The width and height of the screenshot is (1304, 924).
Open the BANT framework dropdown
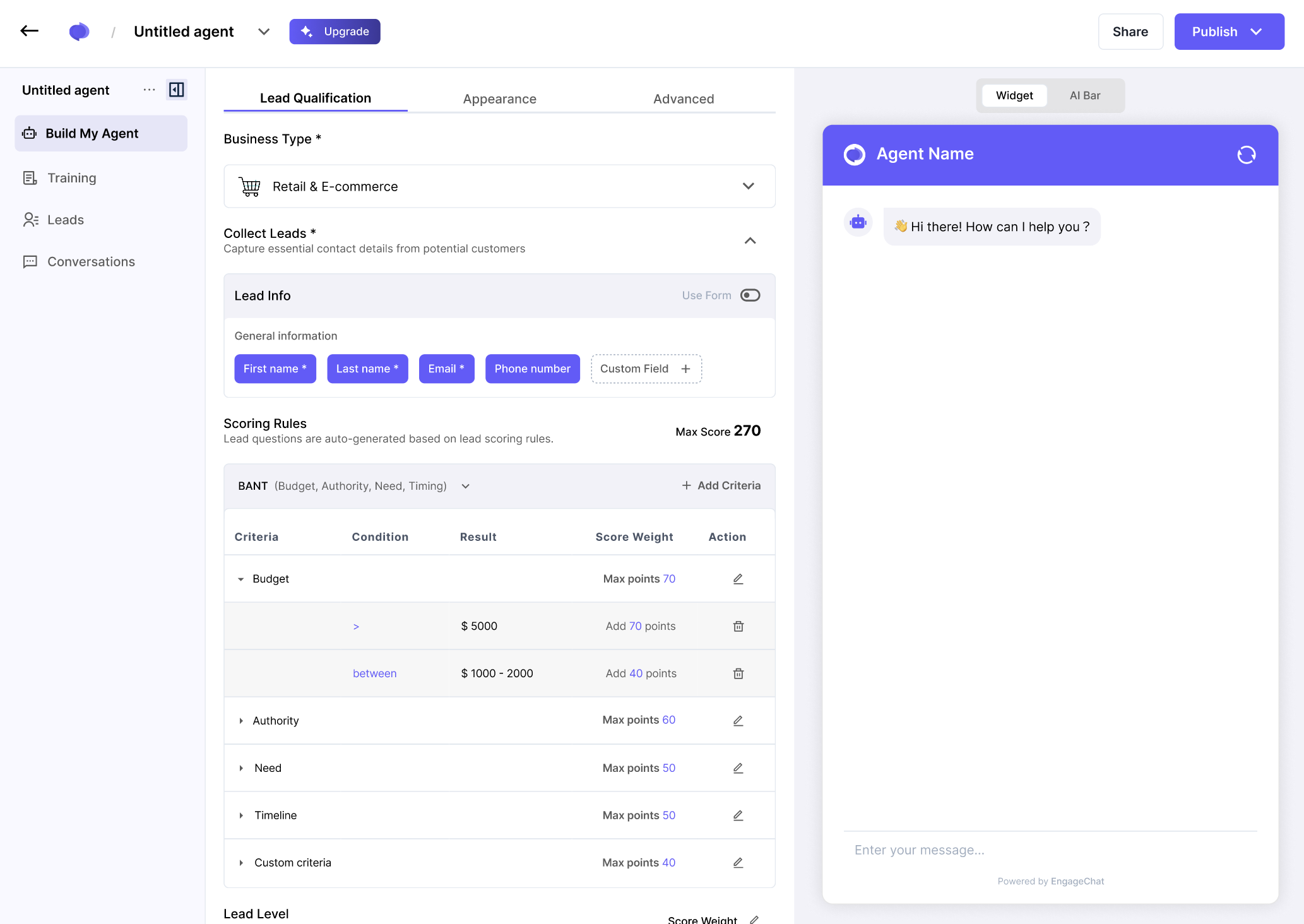[x=465, y=486]
